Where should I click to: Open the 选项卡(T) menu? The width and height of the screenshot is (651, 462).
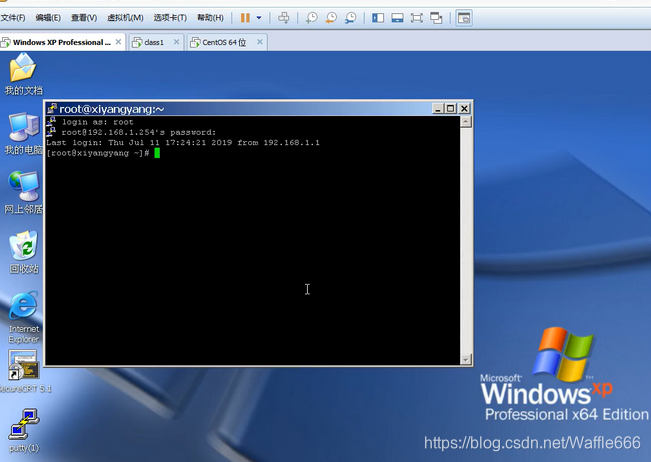tap(170, 18)
